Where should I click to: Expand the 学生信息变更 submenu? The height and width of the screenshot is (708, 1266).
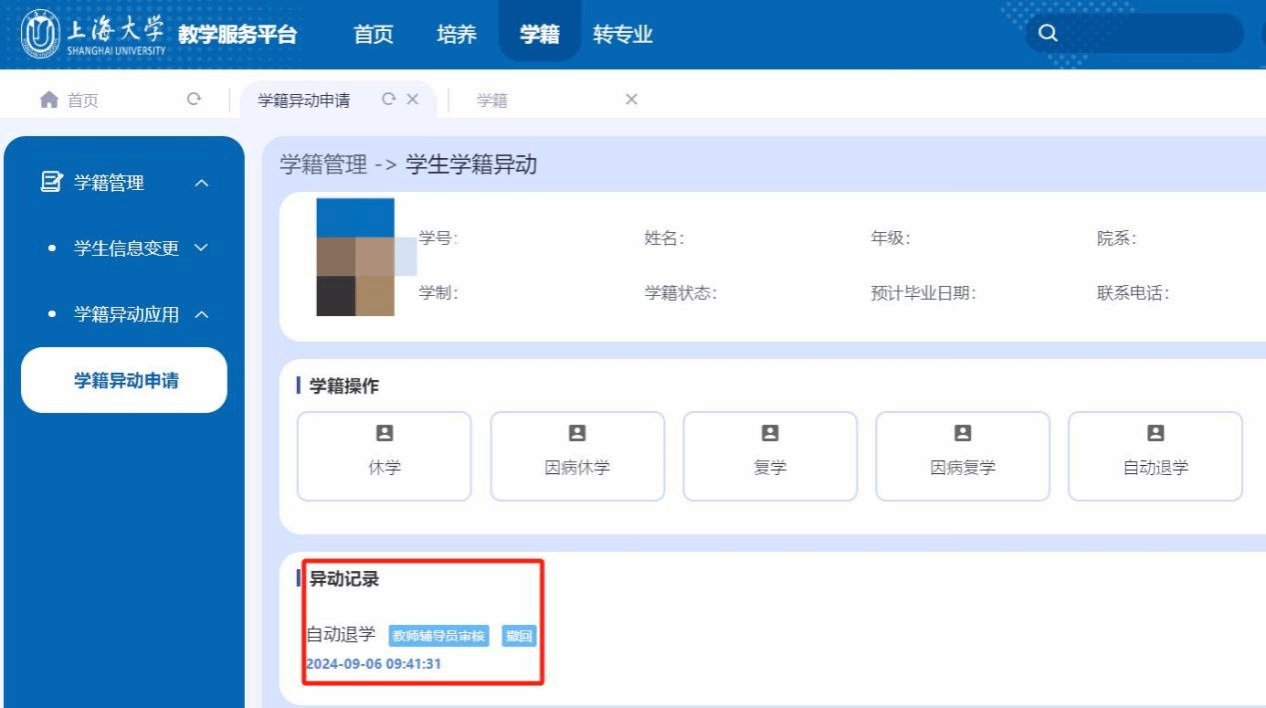tap(201, 248)
